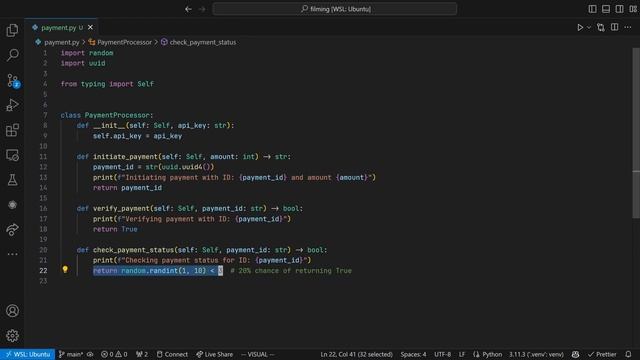Open editor More Actions ellipsis
Screen dimensions: 640x360
(628, 27)
